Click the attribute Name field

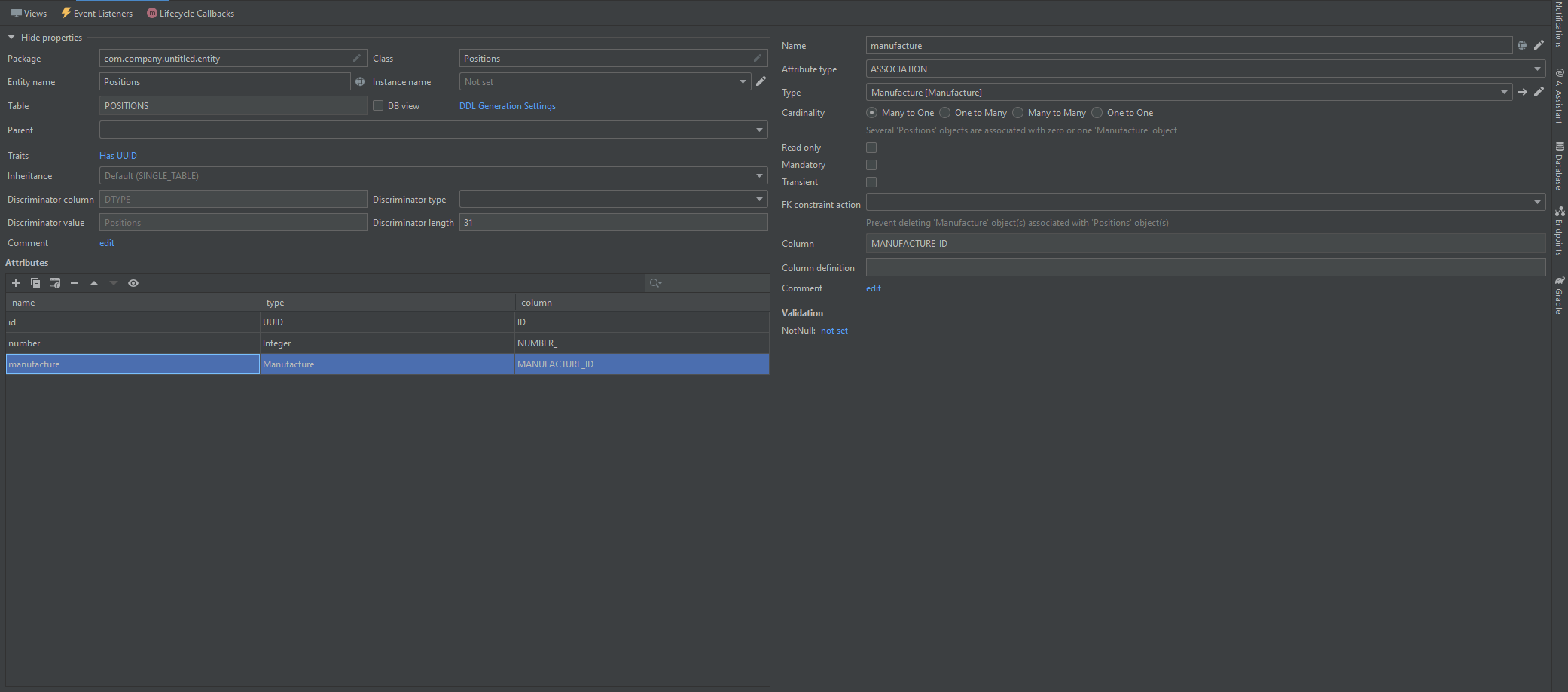pos(1189,45)
